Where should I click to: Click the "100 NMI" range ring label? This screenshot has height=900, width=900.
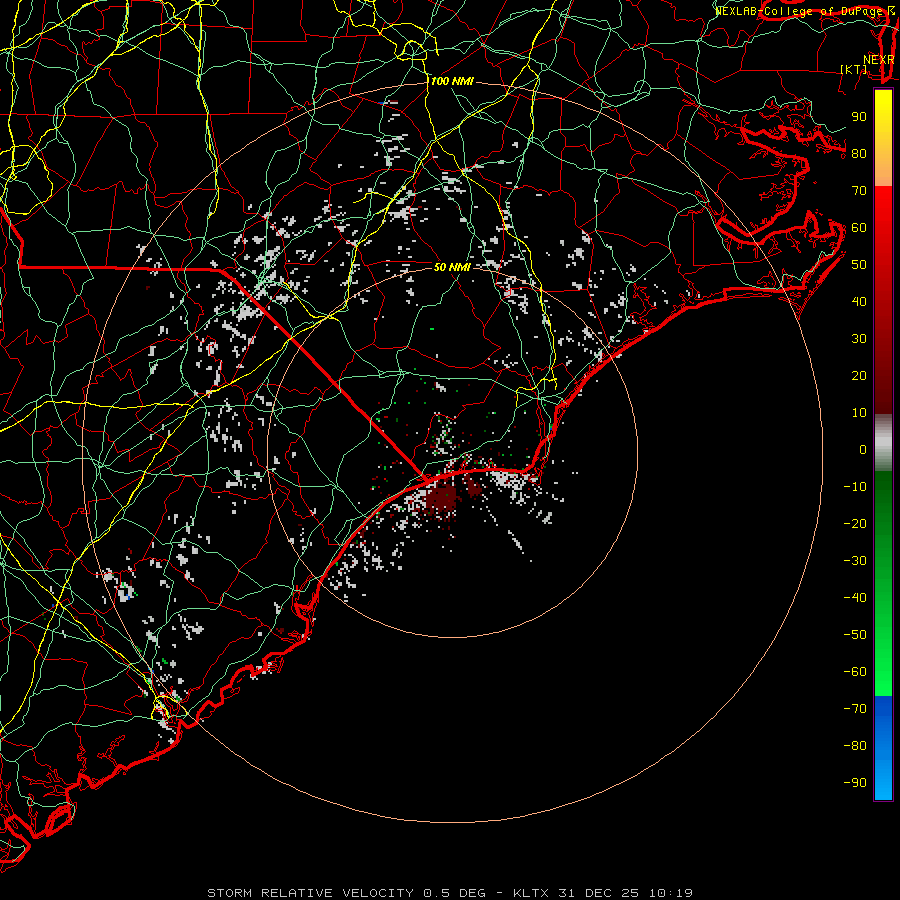click(452, 82)
